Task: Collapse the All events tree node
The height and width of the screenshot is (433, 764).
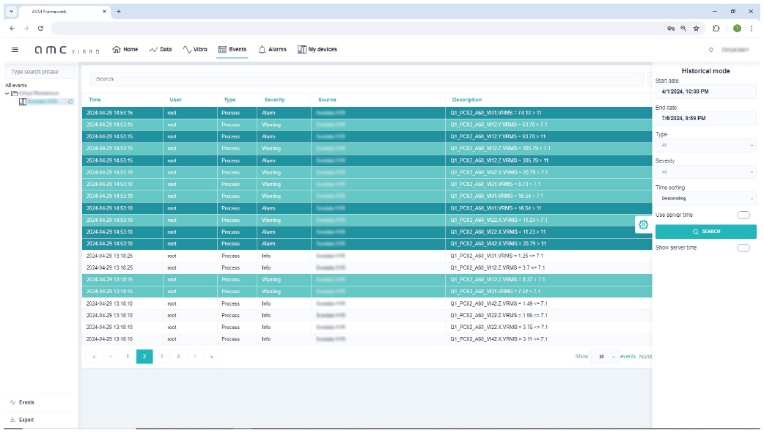Action: (x=8, y=94)
